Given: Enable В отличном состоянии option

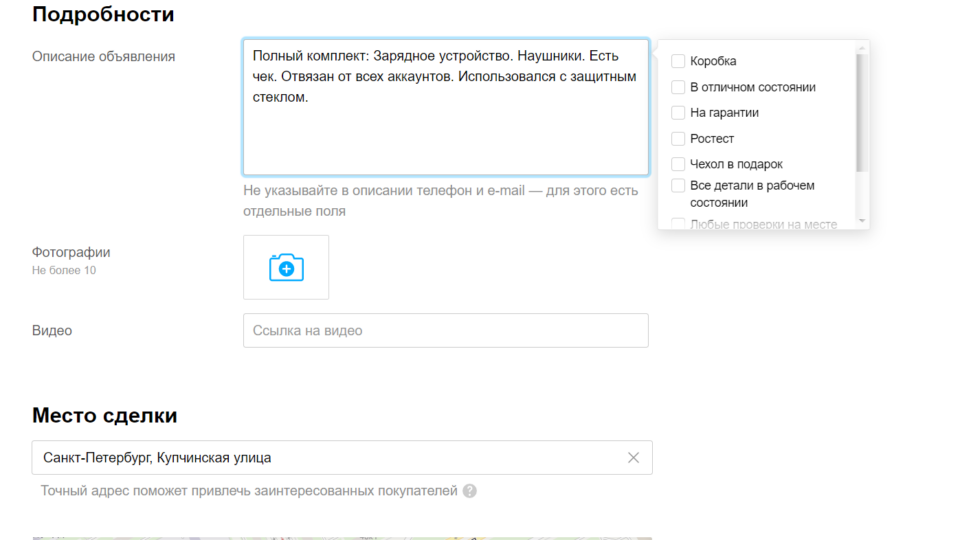Looking at the screenshot, I should click(x=678, y=87).
